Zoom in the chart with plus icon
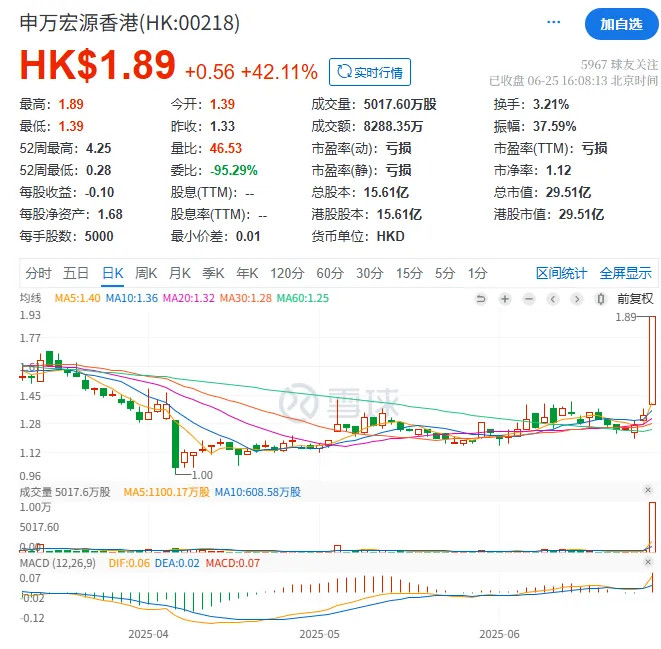 (x=505, y=299)
